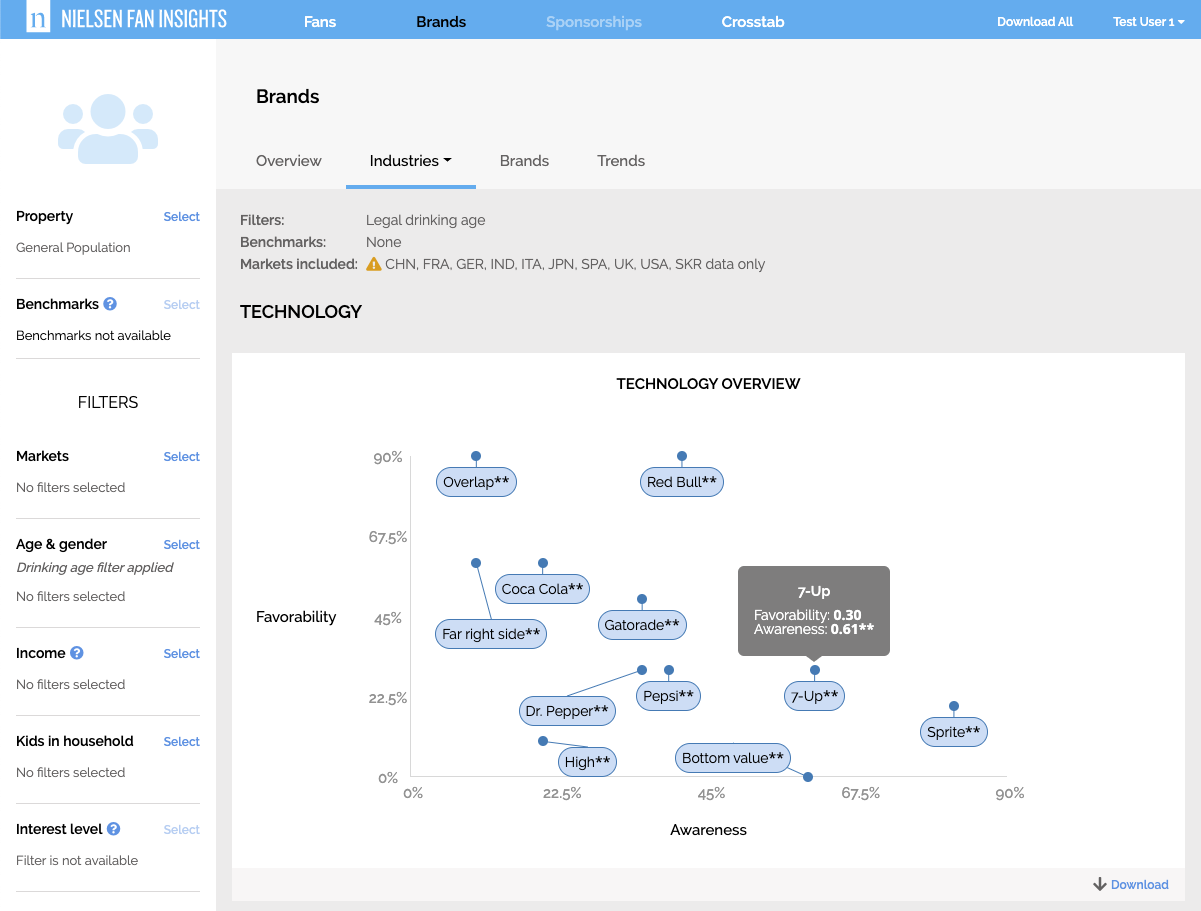Switch to the Overview tab
The height and width of the screenshot is (911, 1201).
(x=288, y=161)
